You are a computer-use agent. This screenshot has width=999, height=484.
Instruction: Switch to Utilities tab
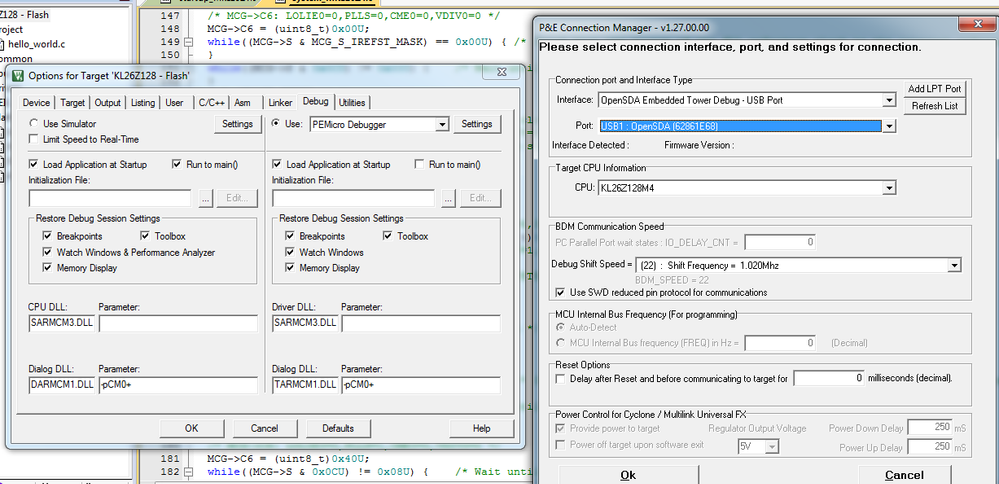[352, 103]
